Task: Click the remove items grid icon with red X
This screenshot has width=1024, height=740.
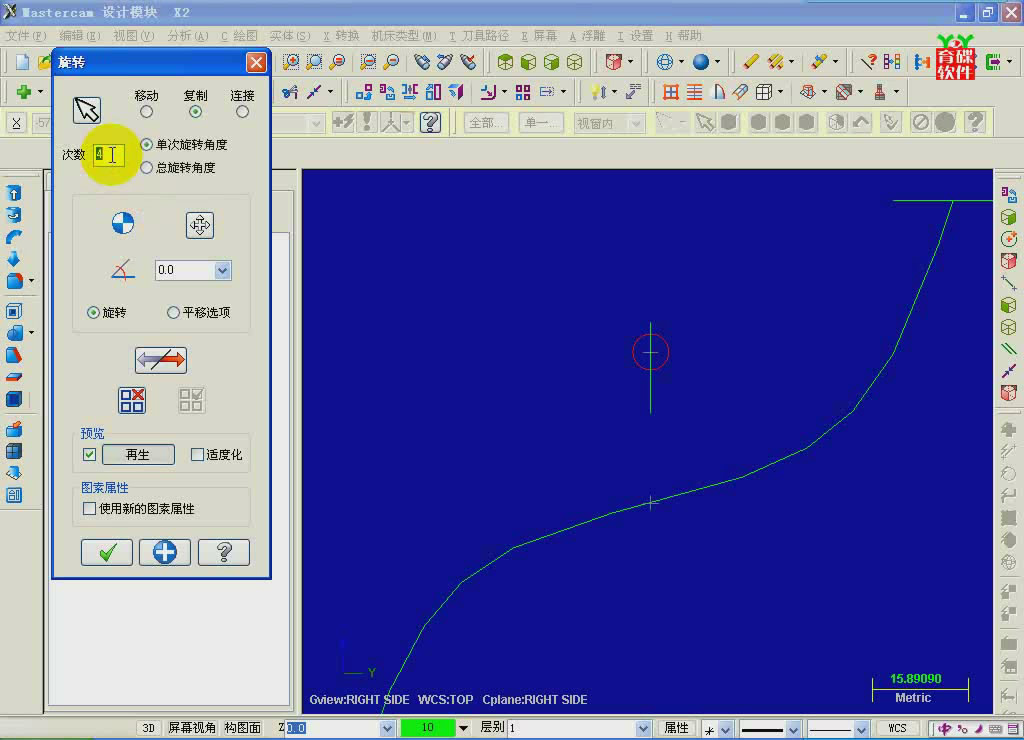Action: [x=132, y=400]
